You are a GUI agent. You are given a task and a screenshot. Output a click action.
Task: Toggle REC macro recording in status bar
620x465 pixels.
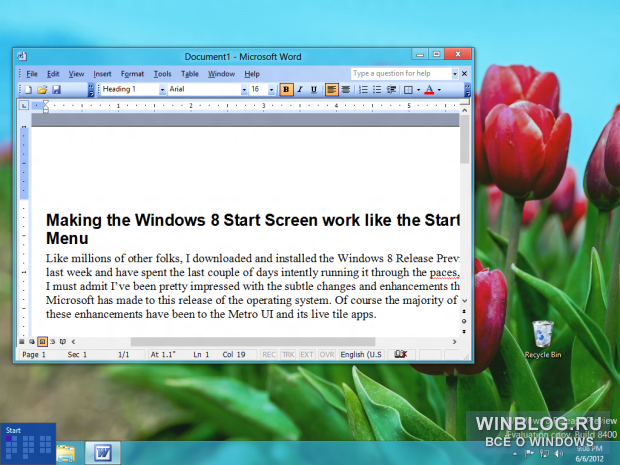point(269,355)
